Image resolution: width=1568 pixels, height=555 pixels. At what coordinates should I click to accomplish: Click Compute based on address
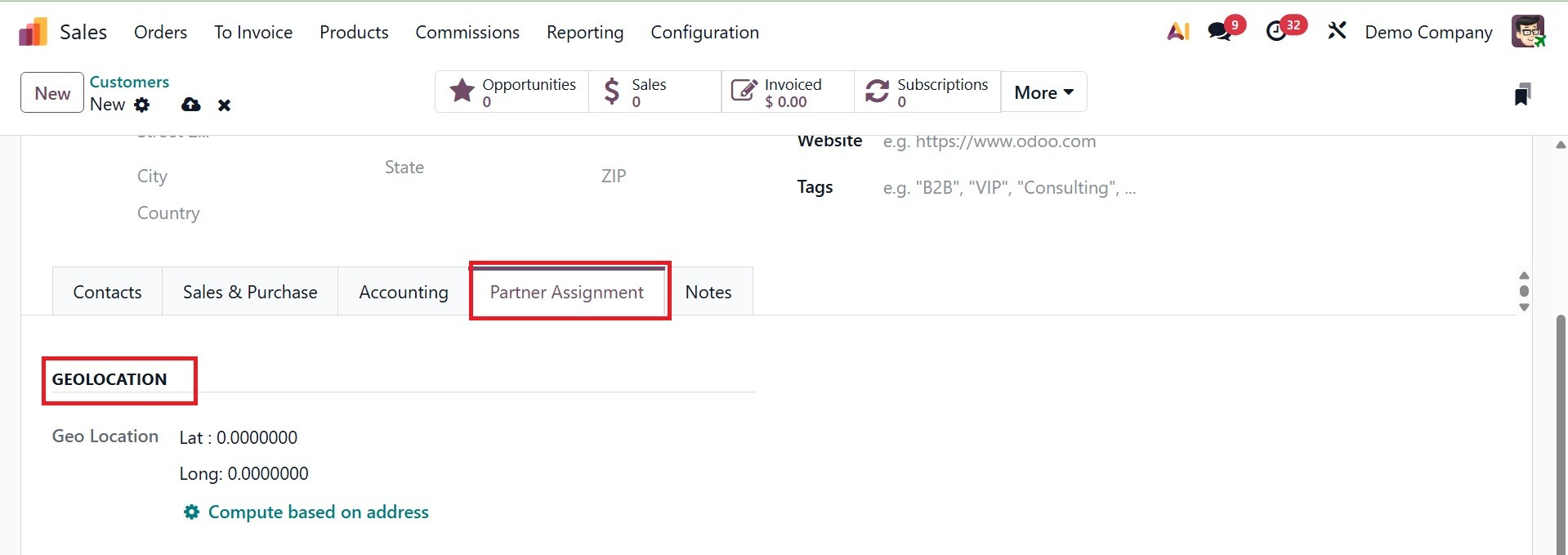point(318,512)
